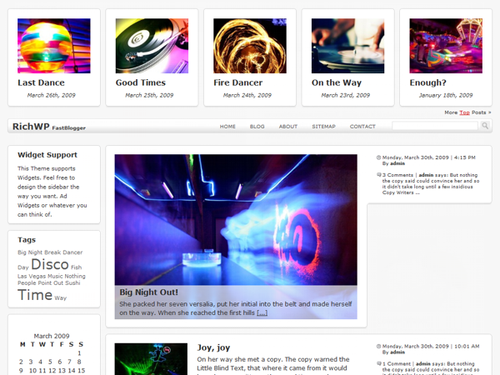Click the read more [...] link
This screenshot has height=375, width=500.
point(262,313)
